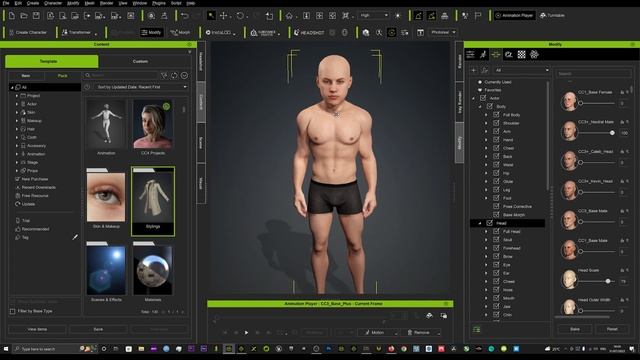Switch to the Template tab

point(51,61)
